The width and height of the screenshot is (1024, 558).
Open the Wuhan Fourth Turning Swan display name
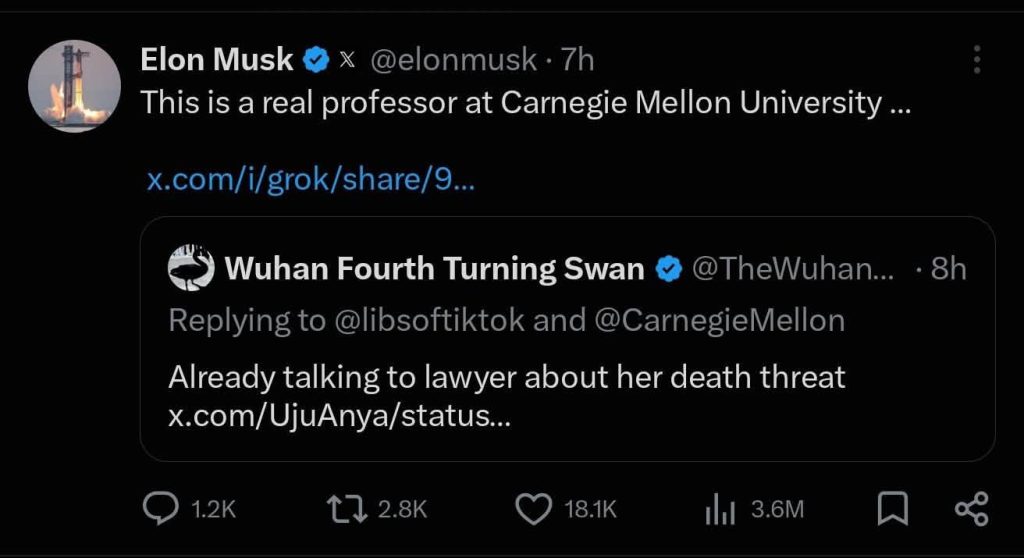click(x=434, y=268)
